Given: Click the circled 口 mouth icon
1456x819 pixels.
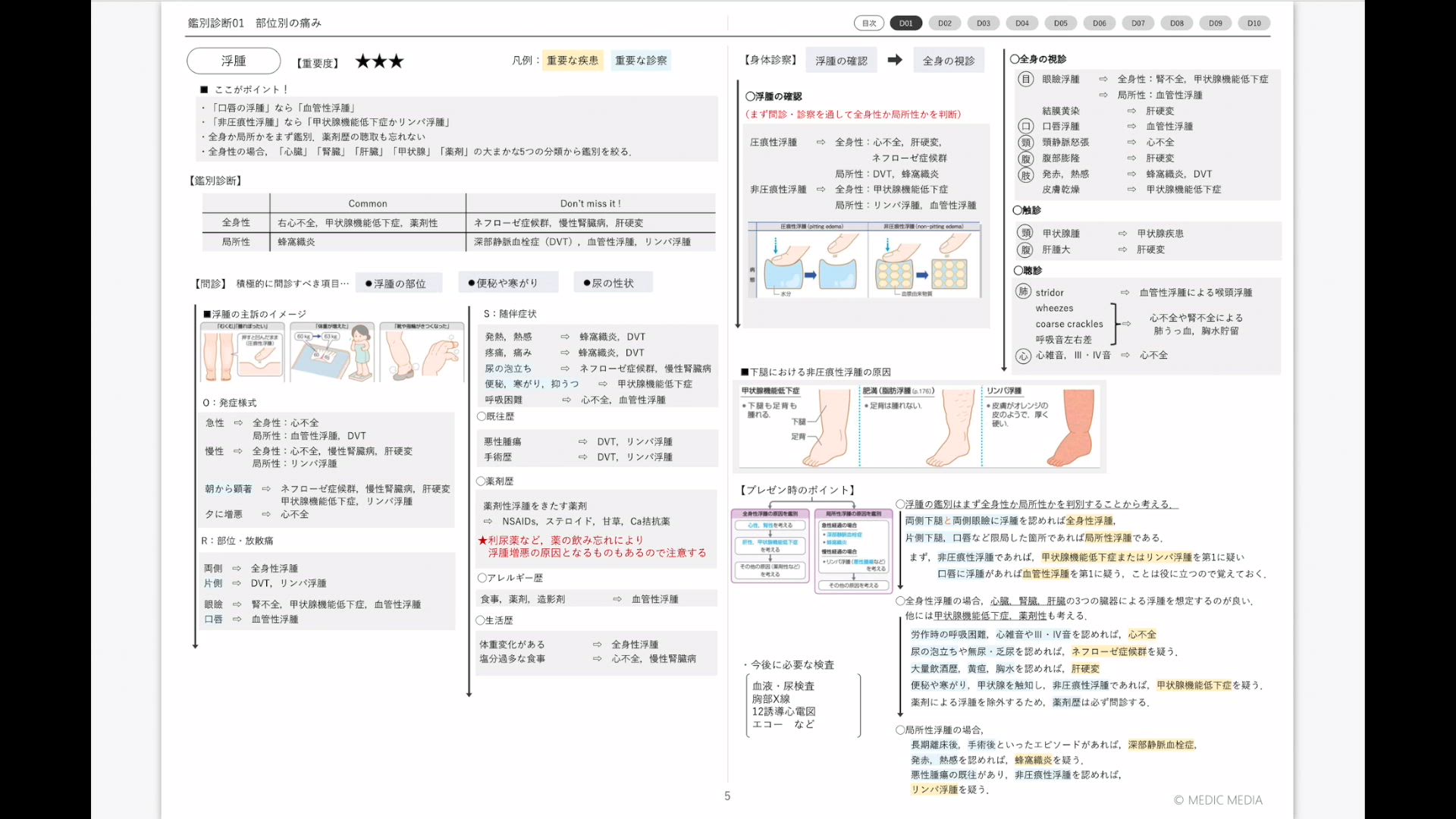Looking at the screenshot, I should click(x=1025, y=127).
